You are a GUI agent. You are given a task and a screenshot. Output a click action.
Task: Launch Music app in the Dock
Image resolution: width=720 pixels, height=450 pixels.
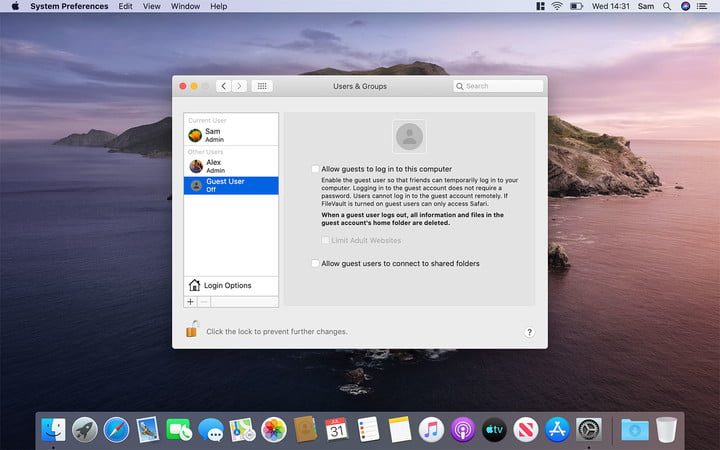(431, 429)
